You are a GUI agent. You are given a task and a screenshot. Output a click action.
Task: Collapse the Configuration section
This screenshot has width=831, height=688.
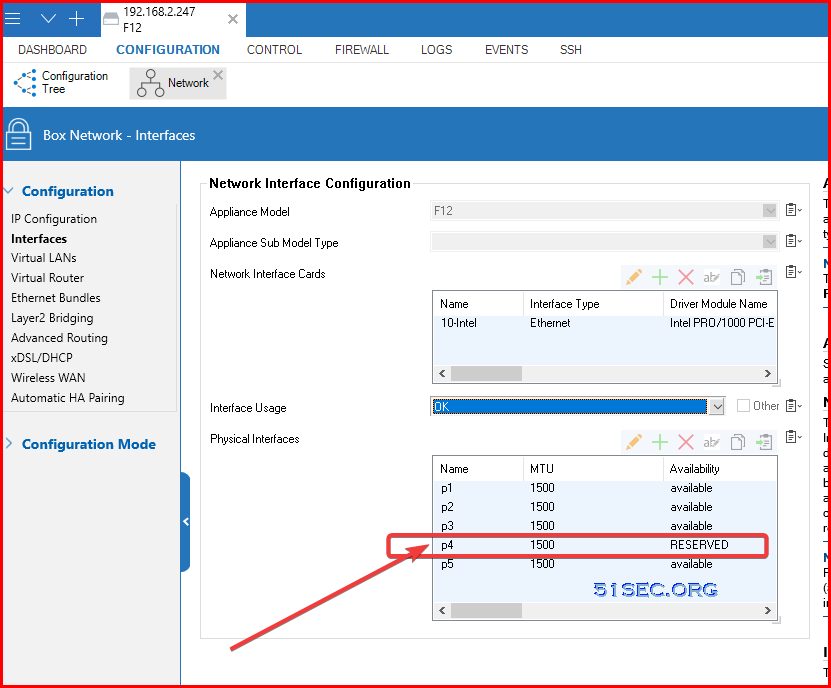tap(9, 191)
